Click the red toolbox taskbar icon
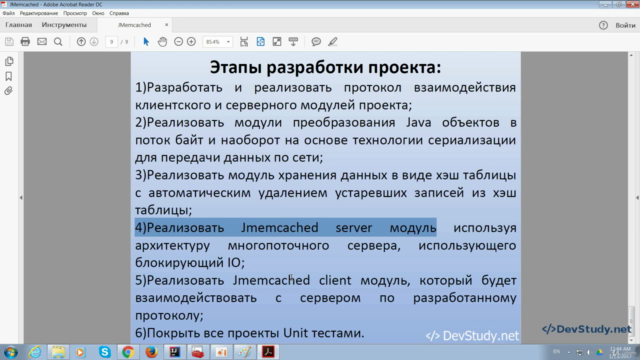This screenshot has width=640, height=360. pyautogui.click(x=198, y=352)
